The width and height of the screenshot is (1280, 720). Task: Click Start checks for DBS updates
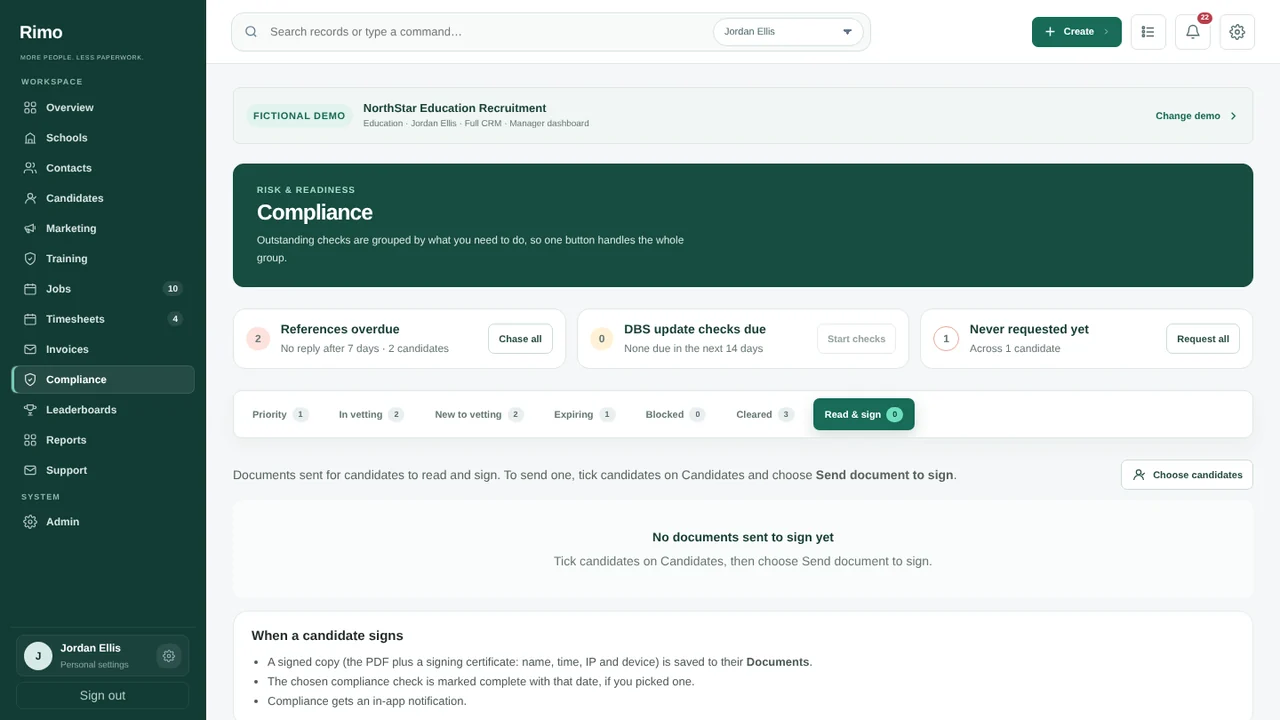(x=856, y=339)
